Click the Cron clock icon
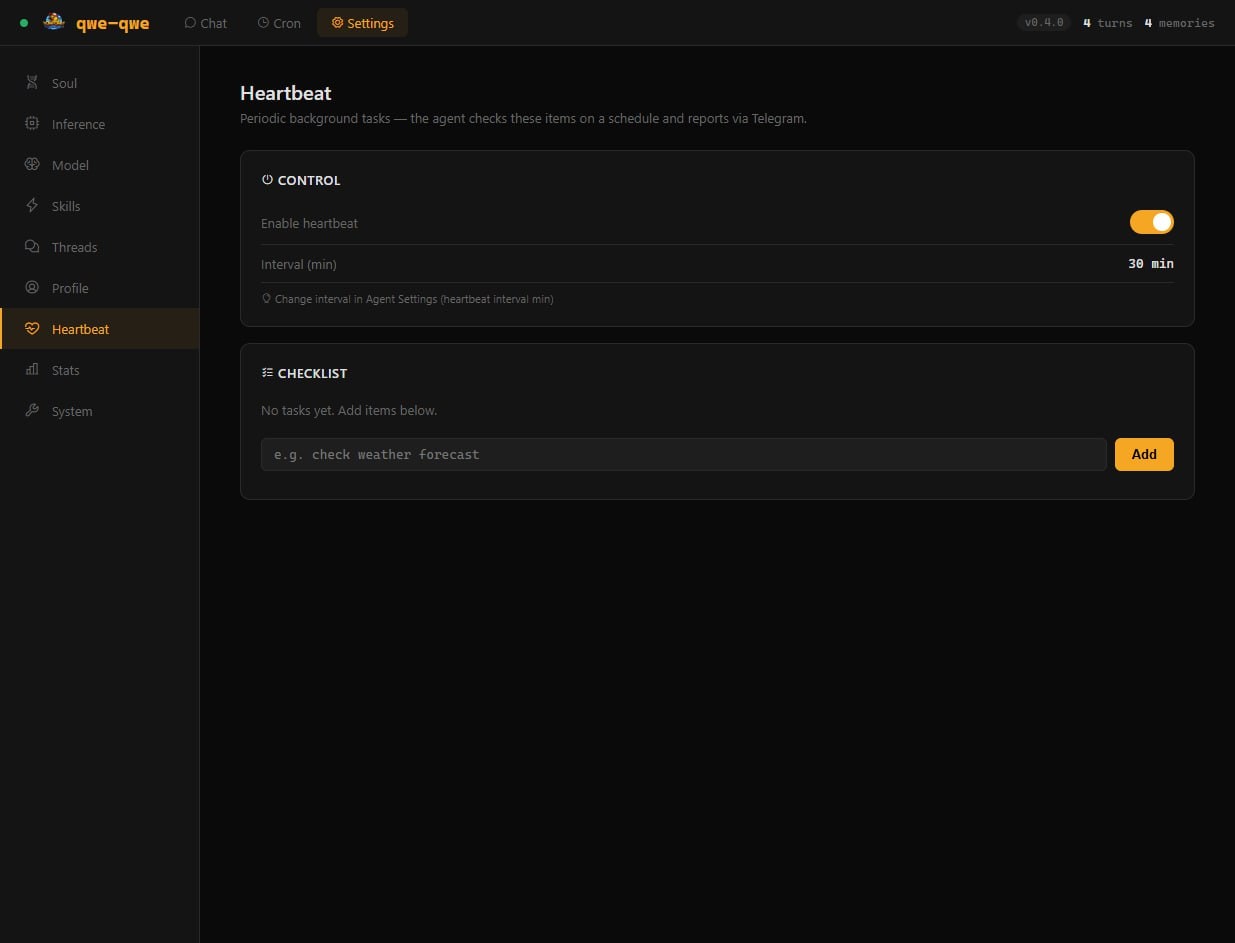Viewport: 1235px width, 943px height. [263, 23]
